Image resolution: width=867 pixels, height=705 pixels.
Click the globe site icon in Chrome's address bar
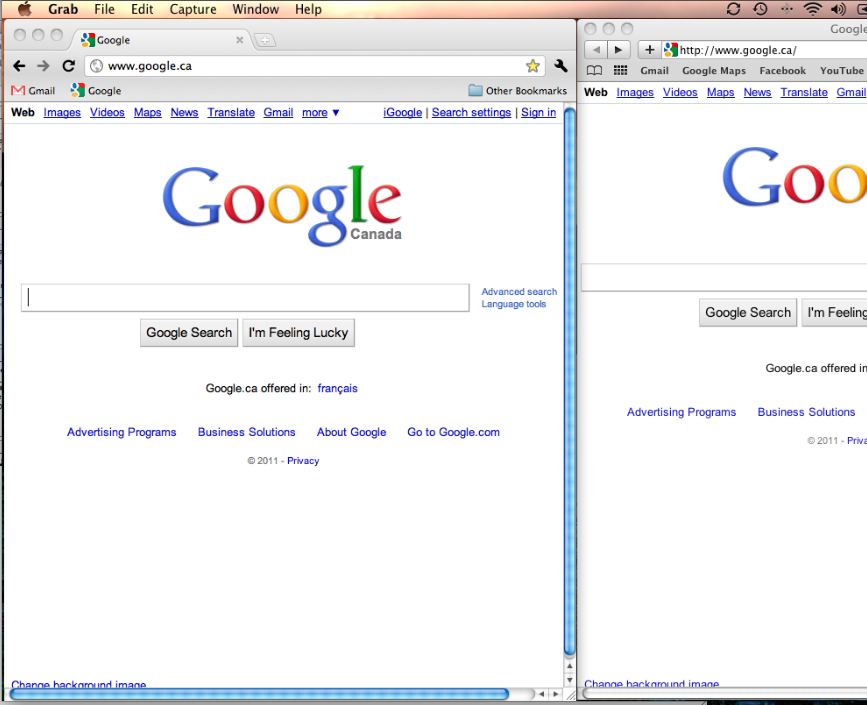pos(96,66)
